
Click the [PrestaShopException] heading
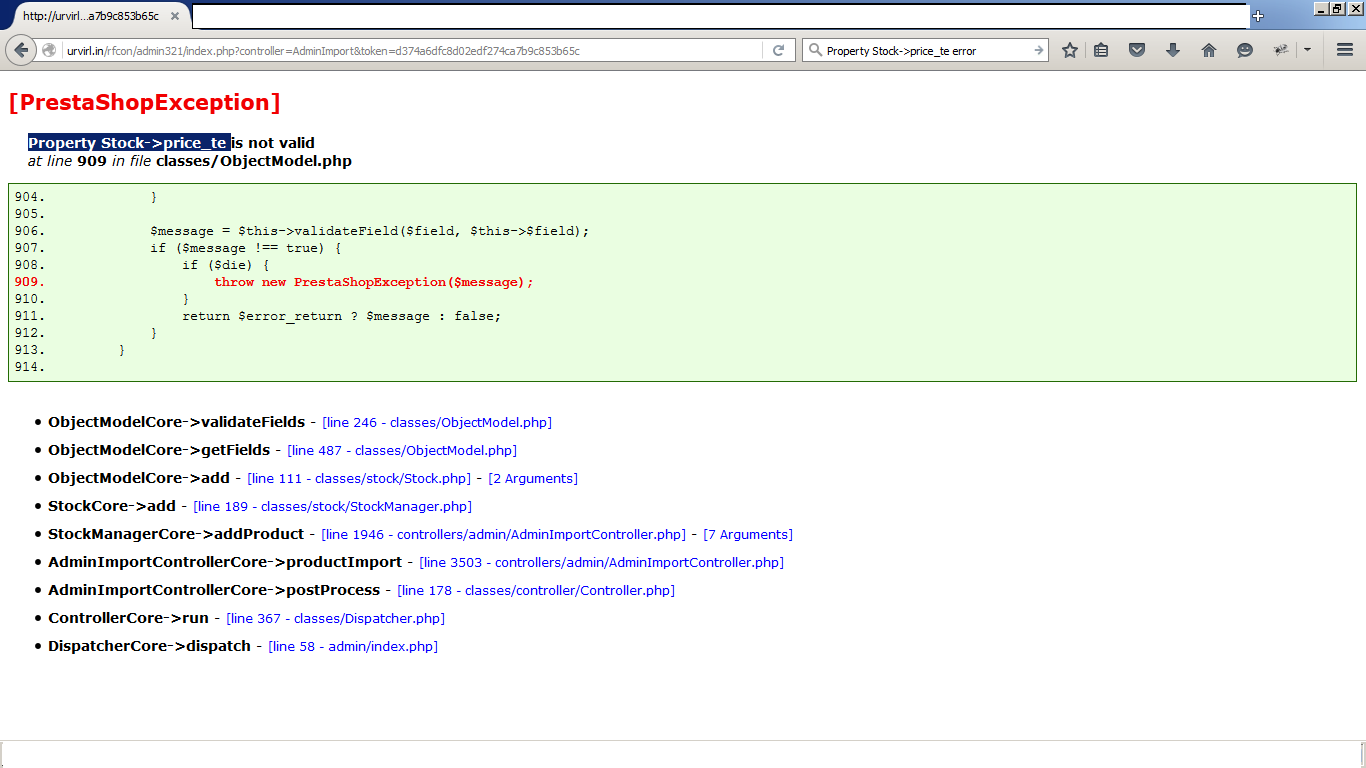click(x=144, y=102)
